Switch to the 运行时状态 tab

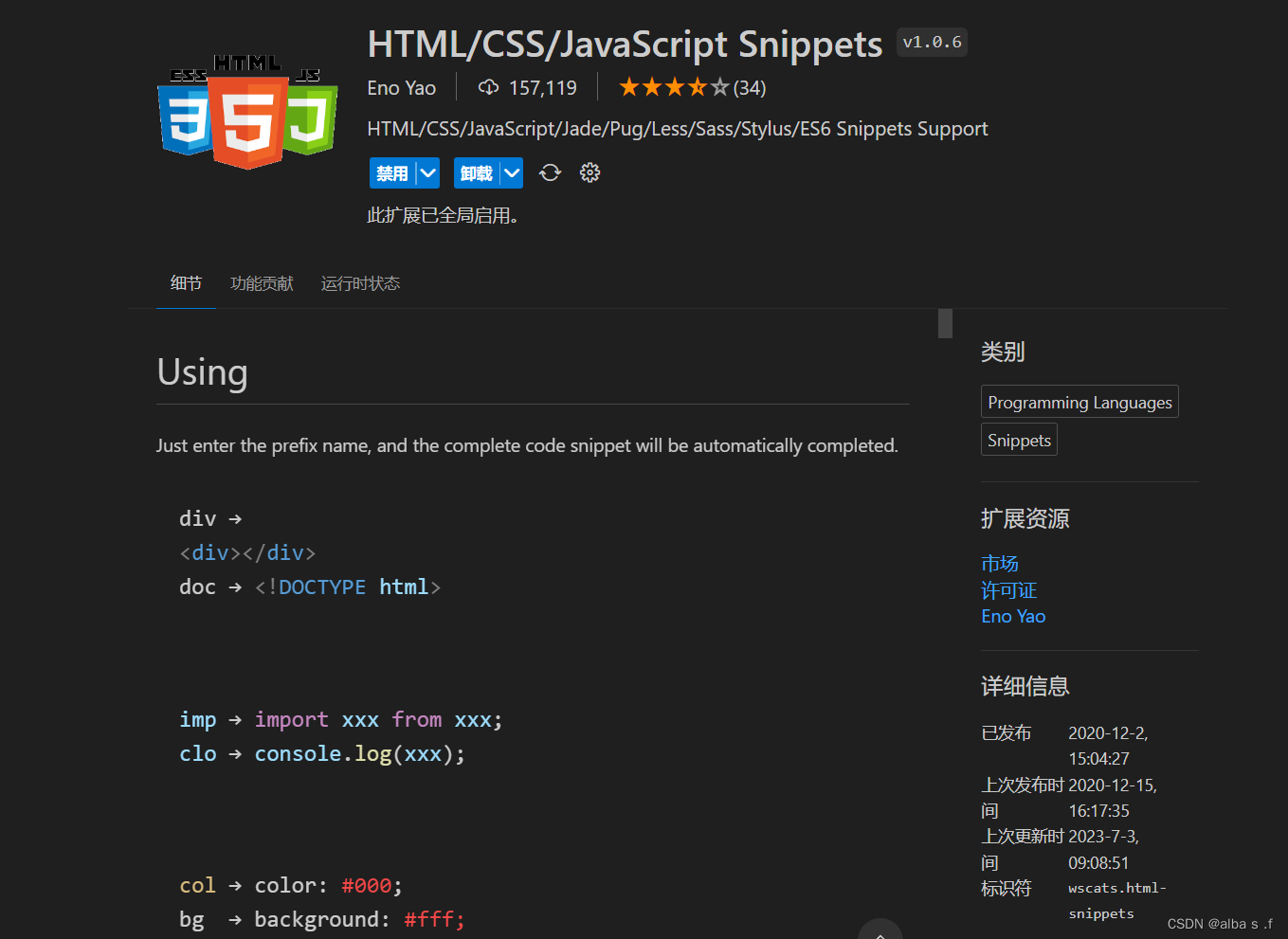click(360, 283)
